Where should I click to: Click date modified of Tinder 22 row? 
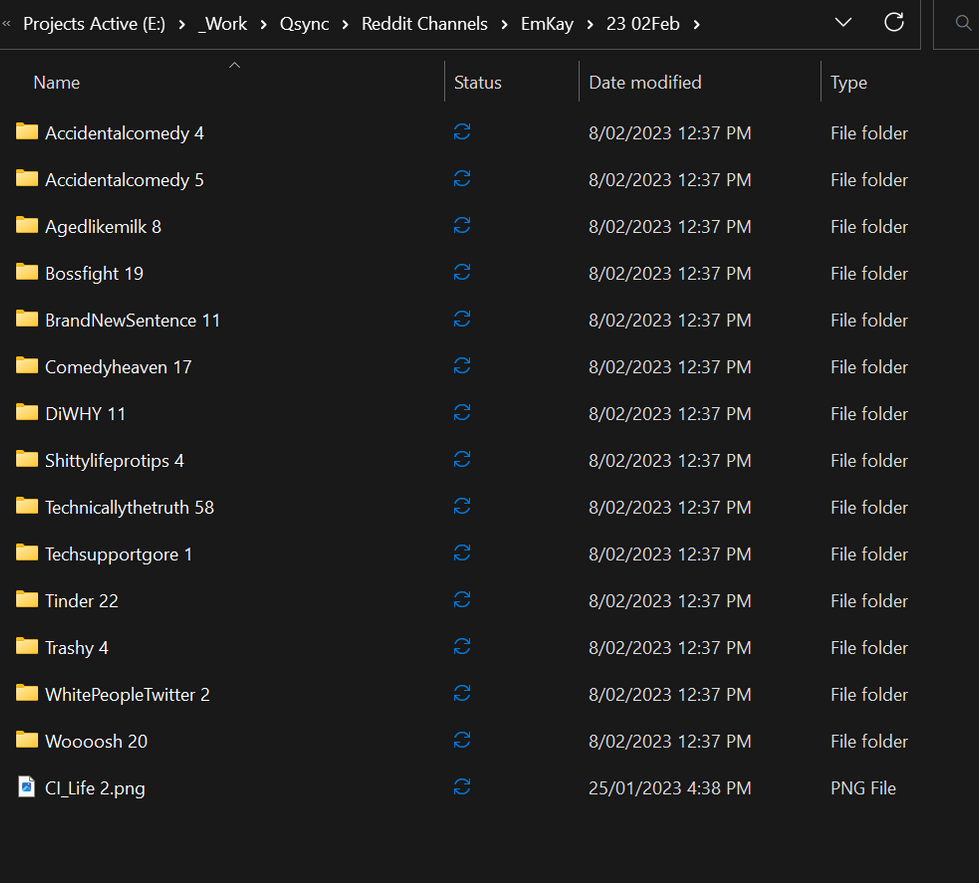point(669,601)
